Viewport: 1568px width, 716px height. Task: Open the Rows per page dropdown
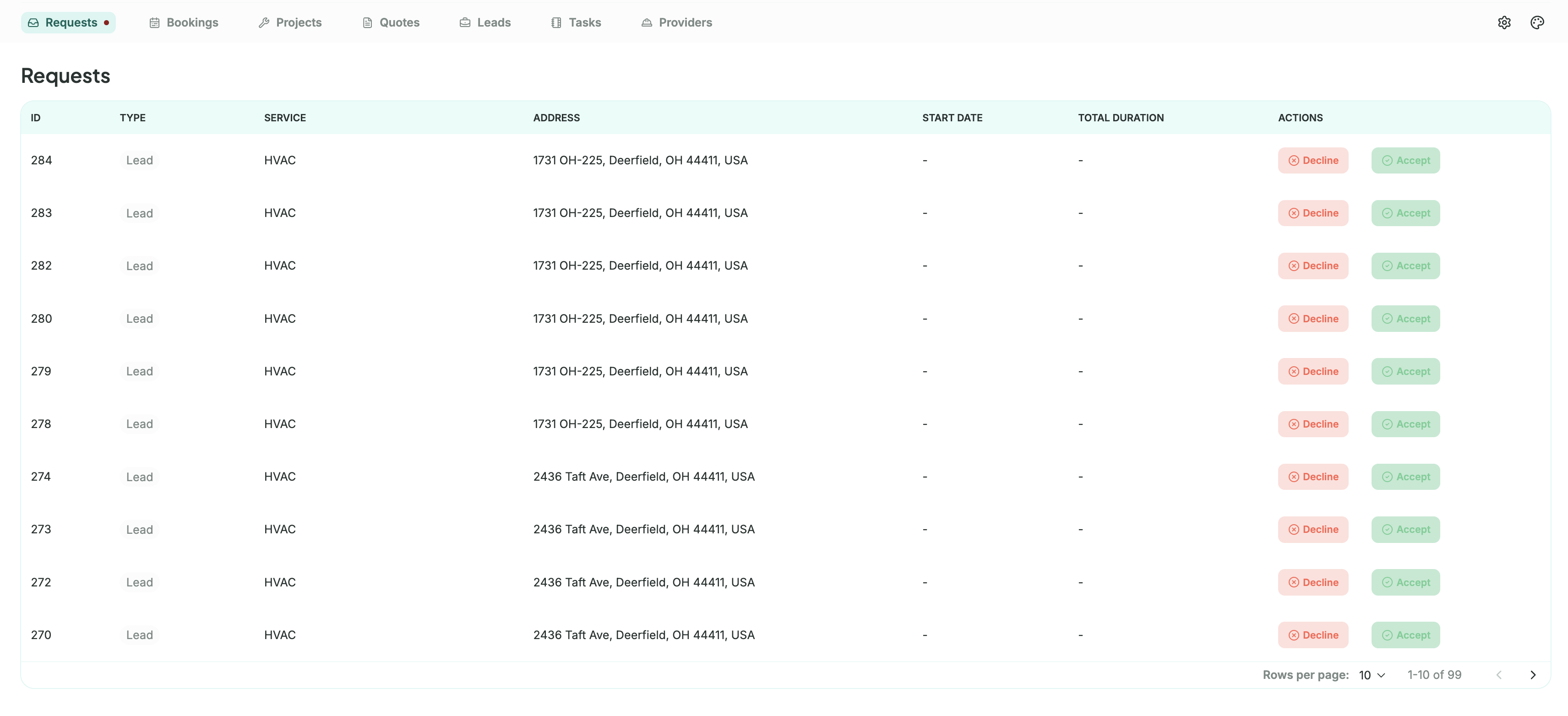tap(1372, 675)
